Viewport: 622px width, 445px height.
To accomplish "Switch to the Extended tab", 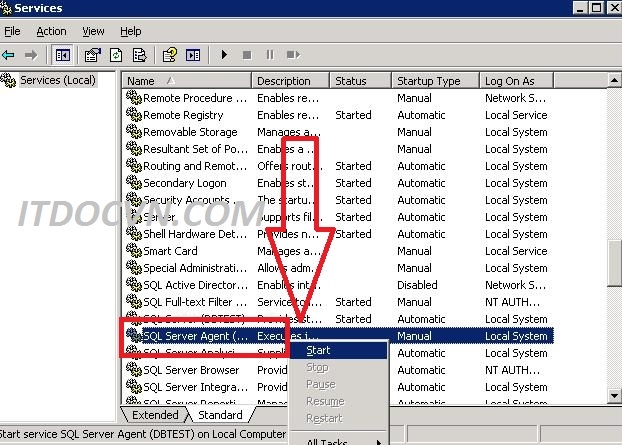I will click(x=155, y=415).
